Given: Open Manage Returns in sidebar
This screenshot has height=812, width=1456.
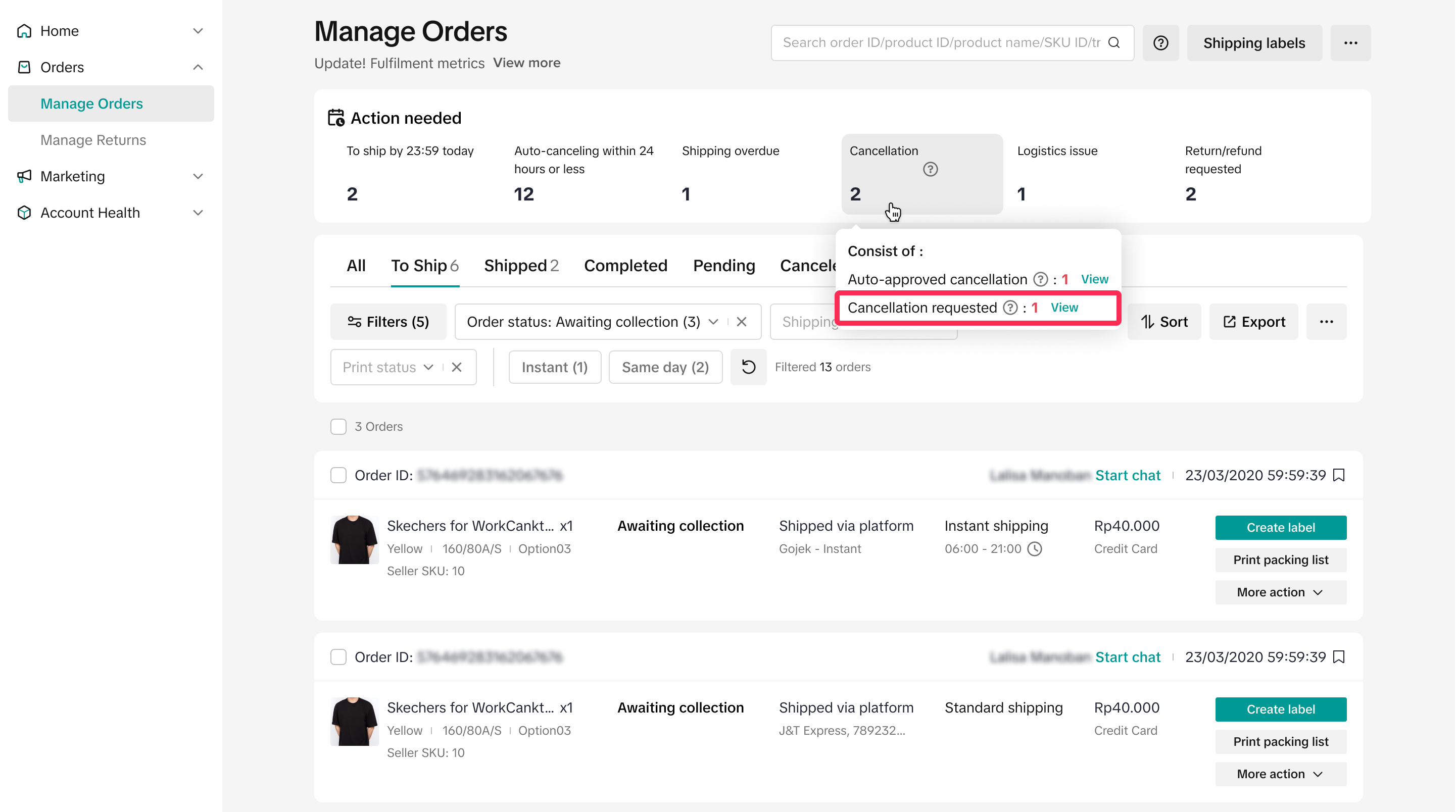Looking at the screenshot, I should click(x=93, y=140).
